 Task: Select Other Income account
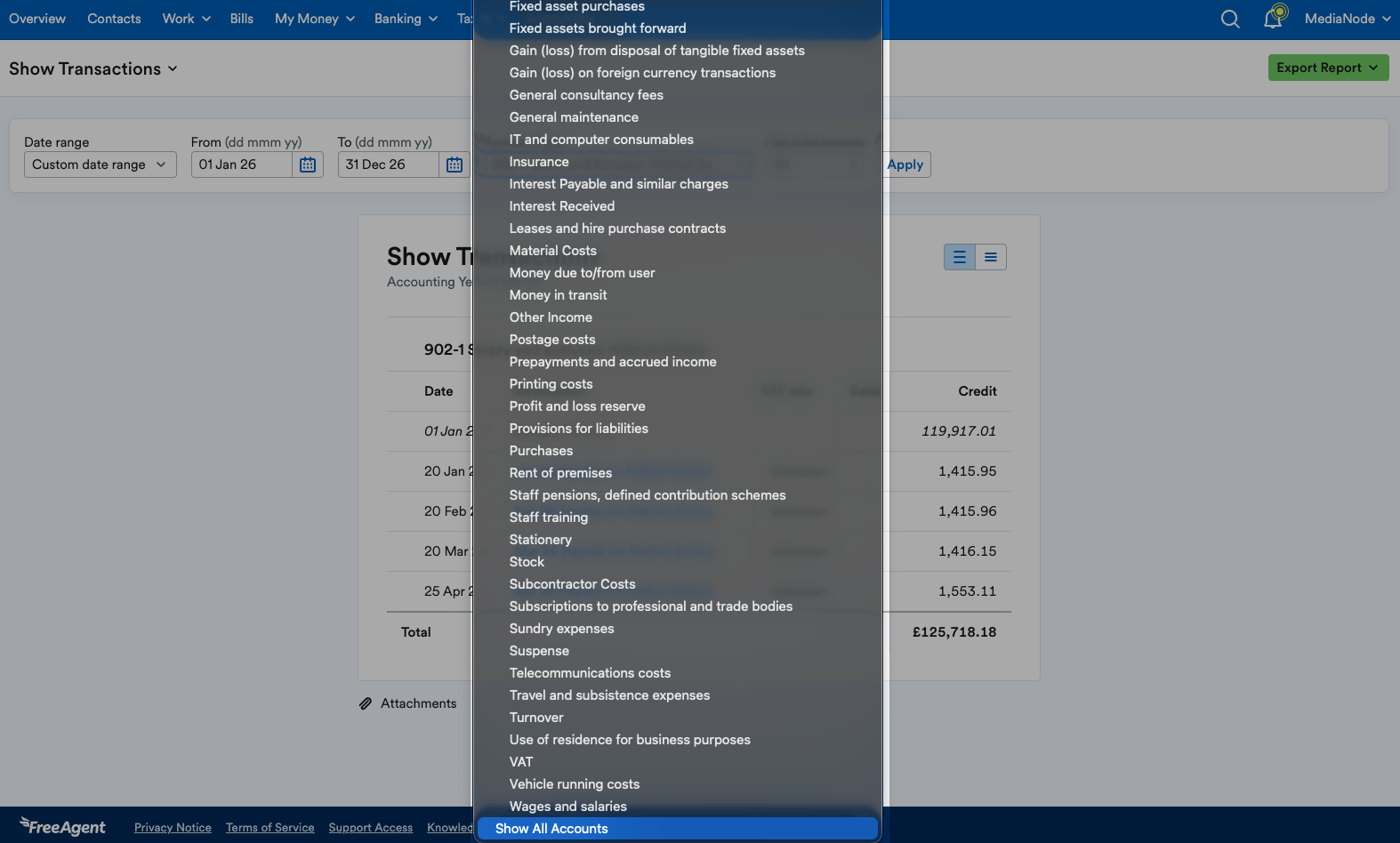(678, 317)
